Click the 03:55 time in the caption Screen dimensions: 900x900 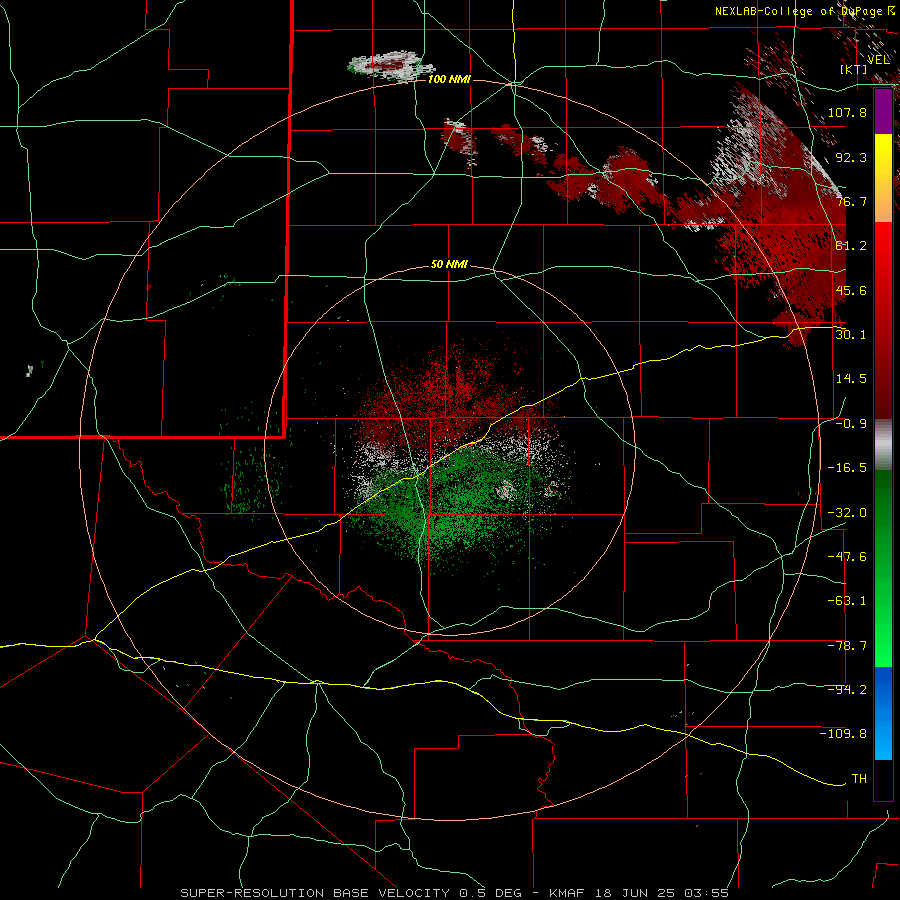coord(707,893)
